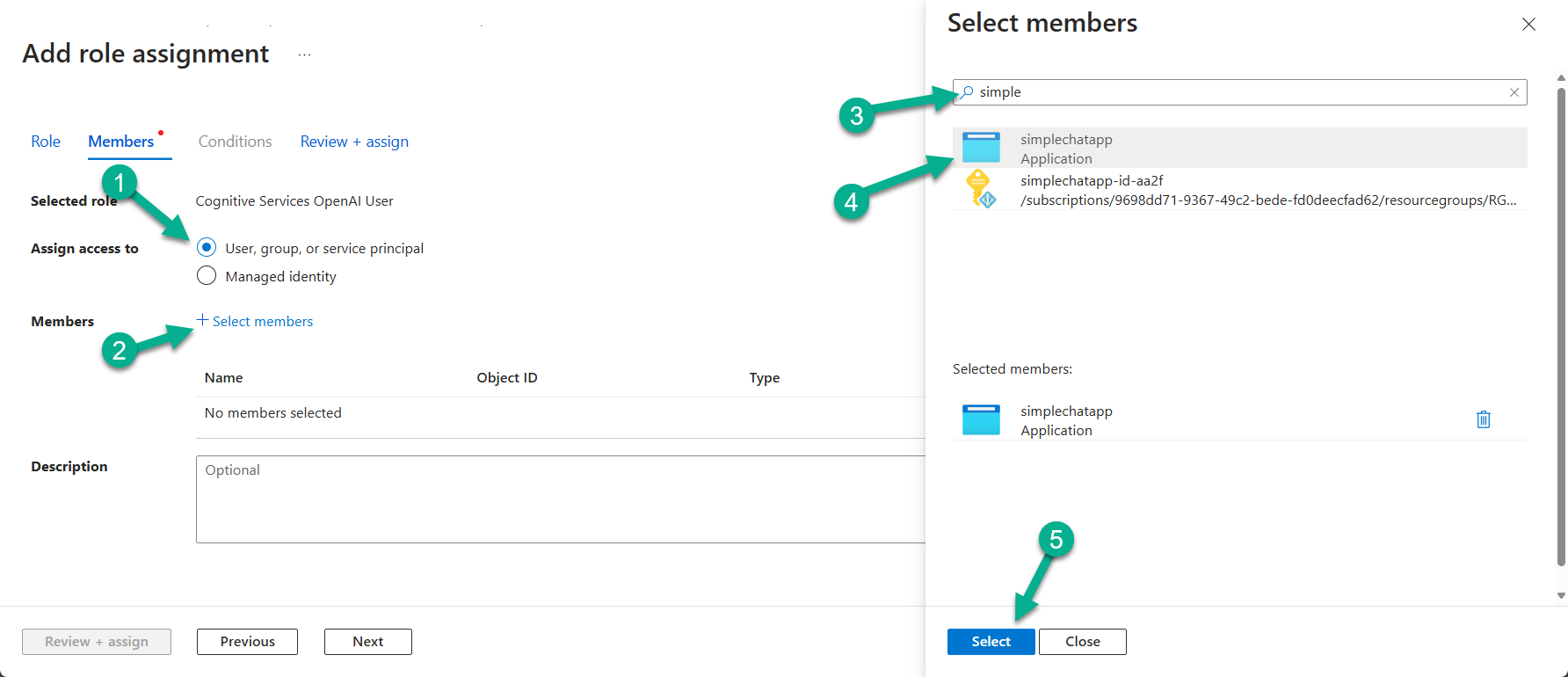Screen dimensions: 1568x677
Task: Click the No members selected text
Action: (x=272, y=413)
